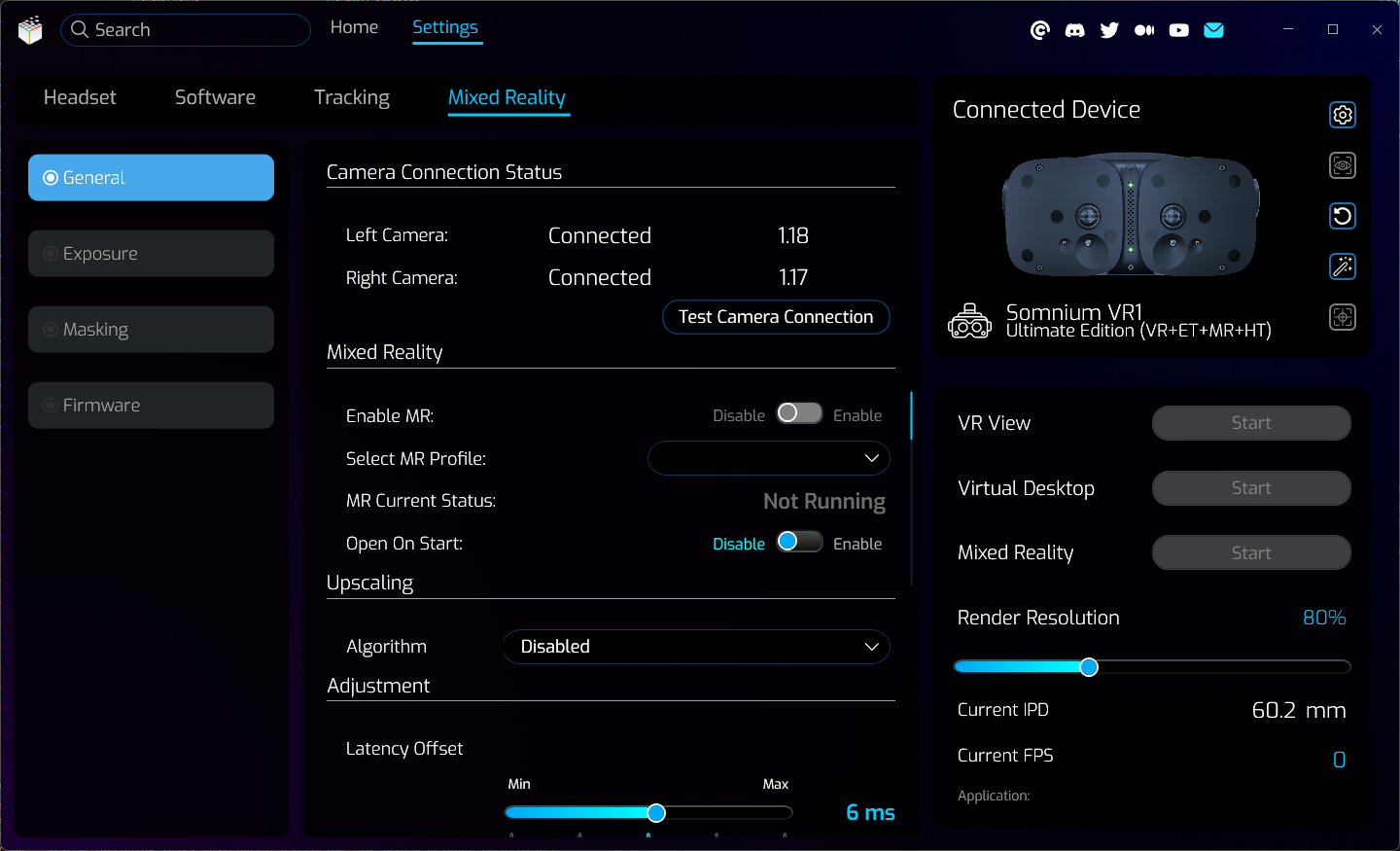Viewport: 1400px width, 851px height.
Task: Click the YouTube icon in the header
Action: [x=1178, y=30]
